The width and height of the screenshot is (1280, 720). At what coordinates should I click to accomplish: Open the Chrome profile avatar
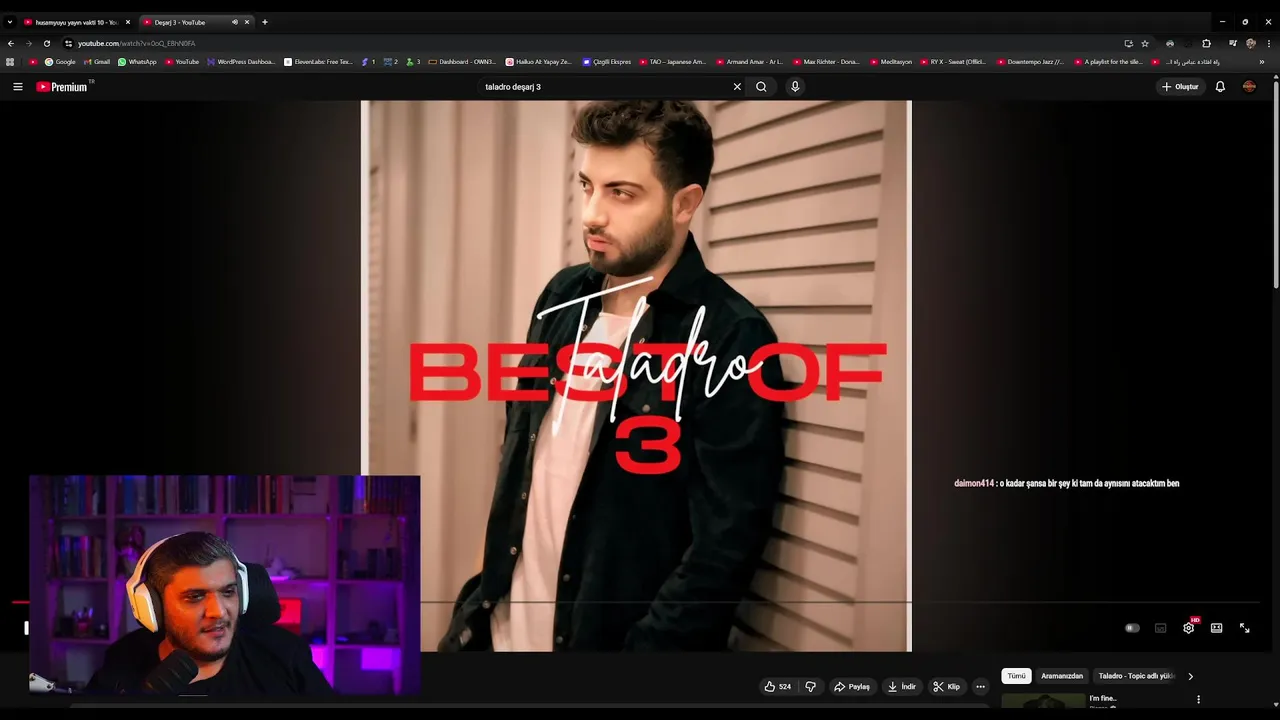1251,43
